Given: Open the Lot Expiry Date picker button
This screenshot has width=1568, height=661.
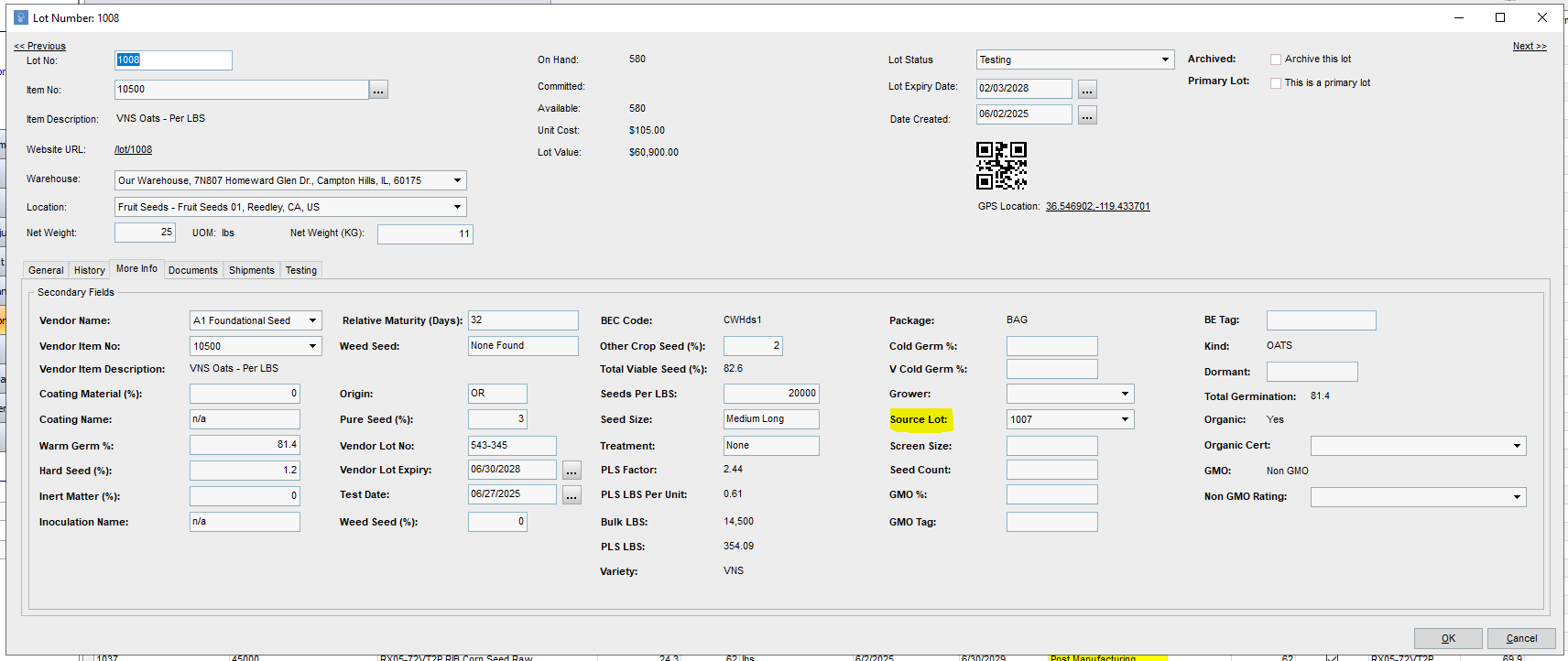Looking at the screenshot, I should pyautogui.click(x=1087, y=90).
